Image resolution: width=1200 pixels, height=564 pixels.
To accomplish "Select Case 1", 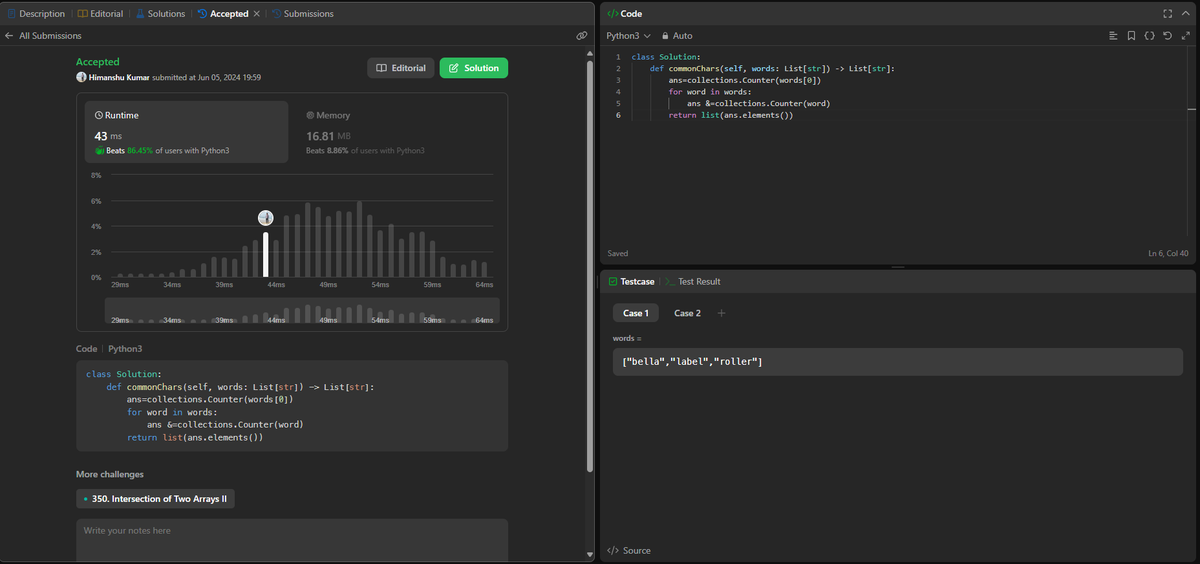I will click(635, 313).
